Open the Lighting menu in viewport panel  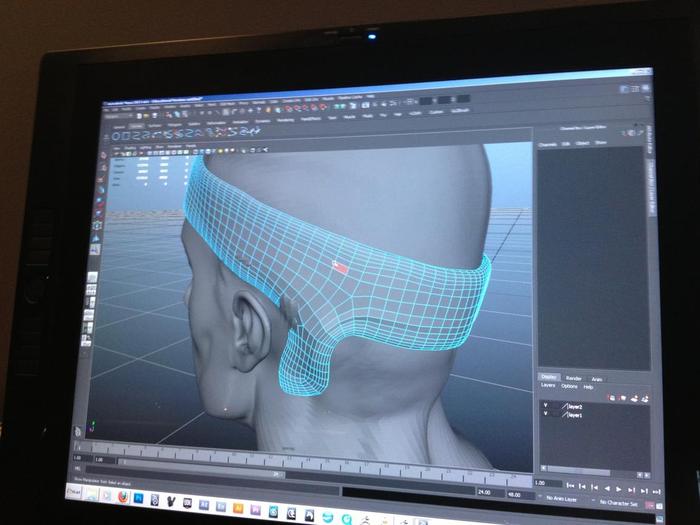click(x=146, y=147)
